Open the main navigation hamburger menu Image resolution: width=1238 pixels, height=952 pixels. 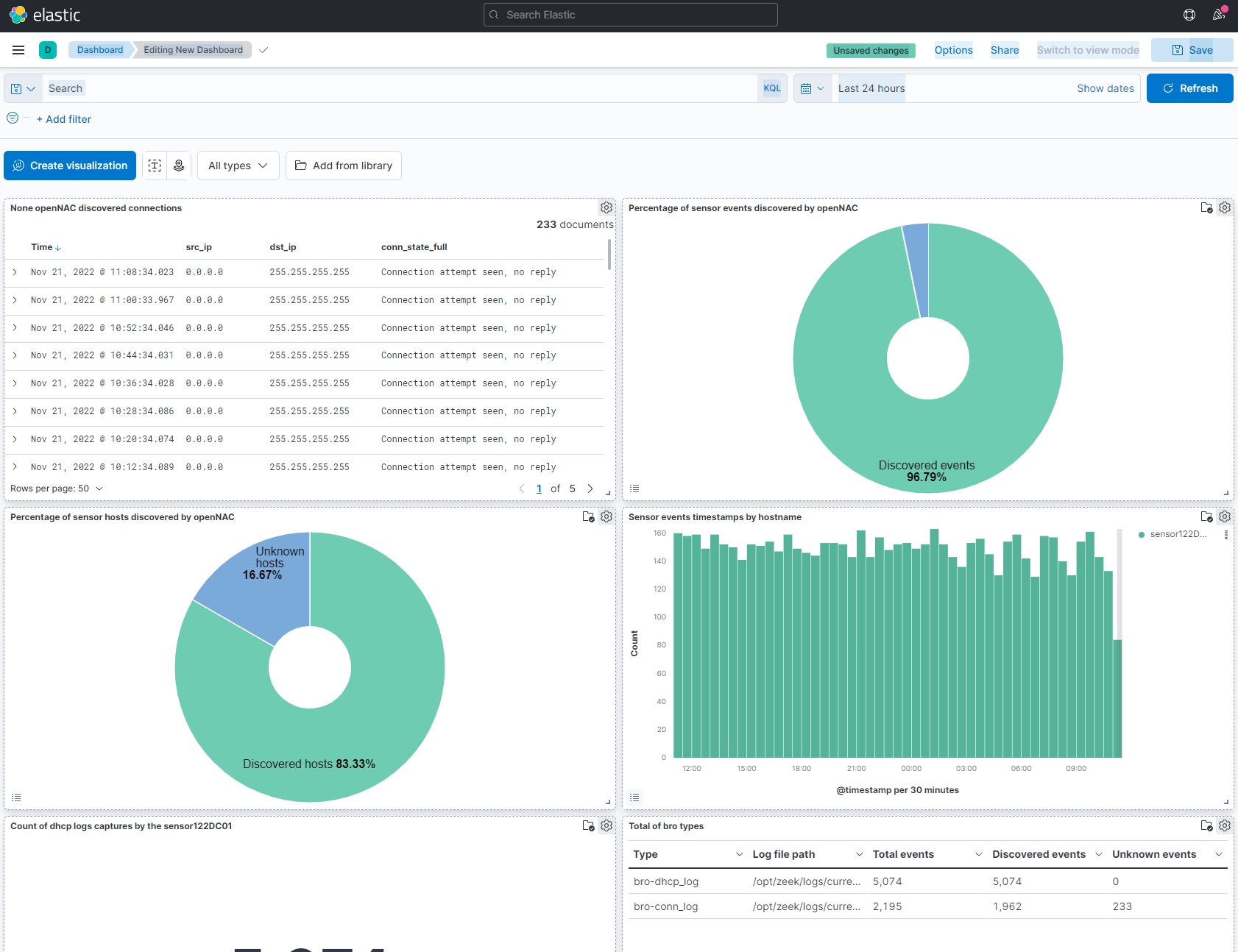click(x=18, y=50)
